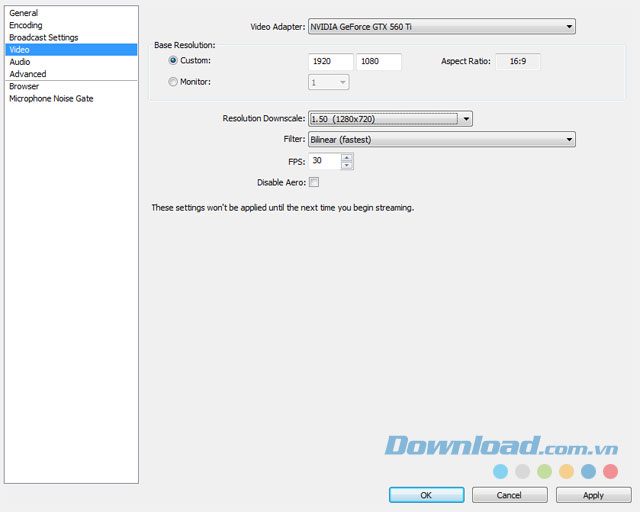The image size is (640, 512).
Task: Open the Audio settings page
Action: (x=20, y=62)
